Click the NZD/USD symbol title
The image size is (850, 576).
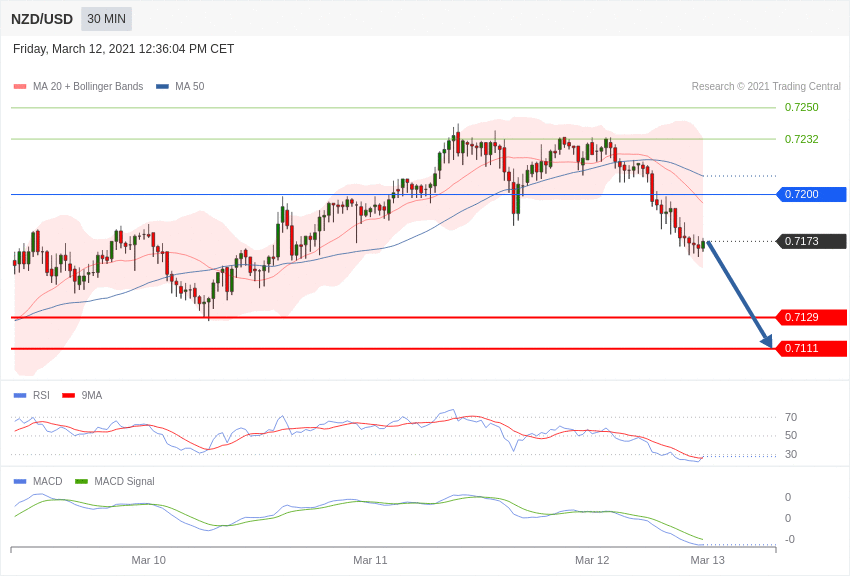pyautogui.click(x=42, y=19)
